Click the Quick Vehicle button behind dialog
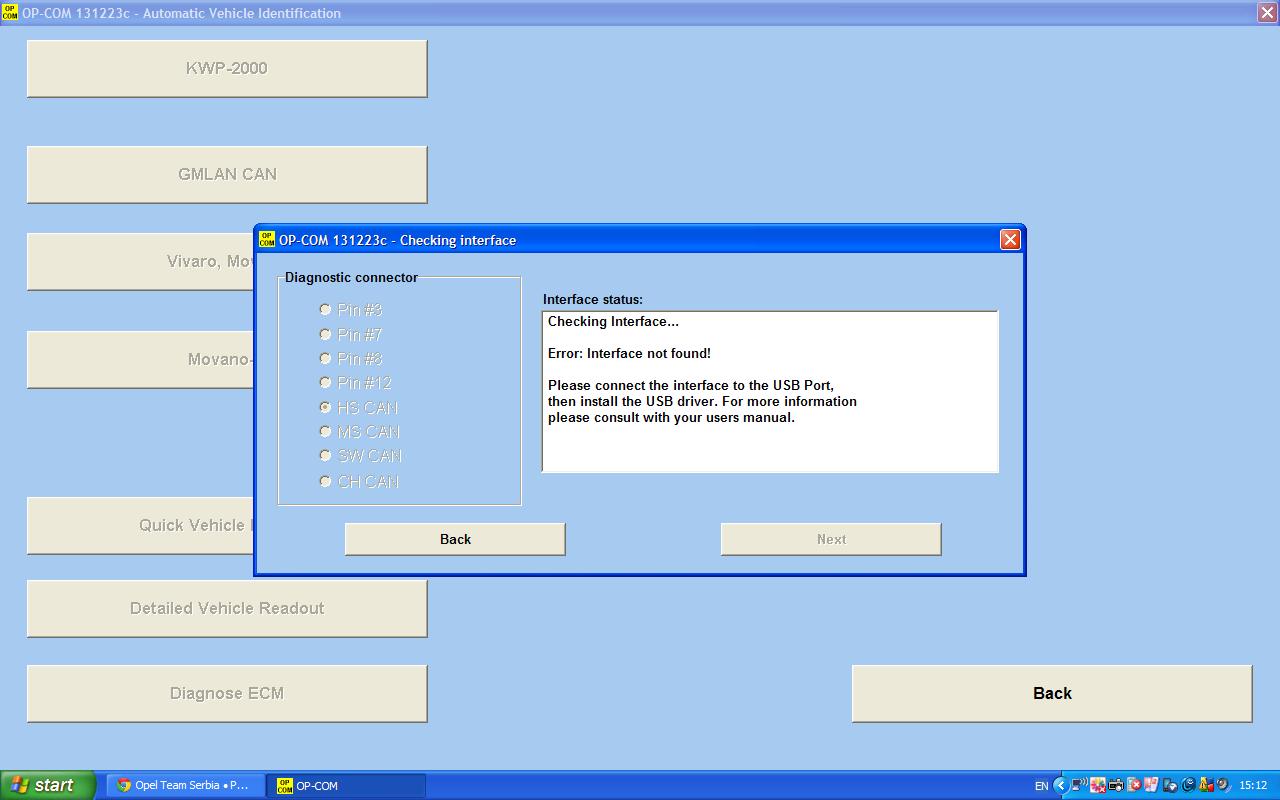 (140, 525)
